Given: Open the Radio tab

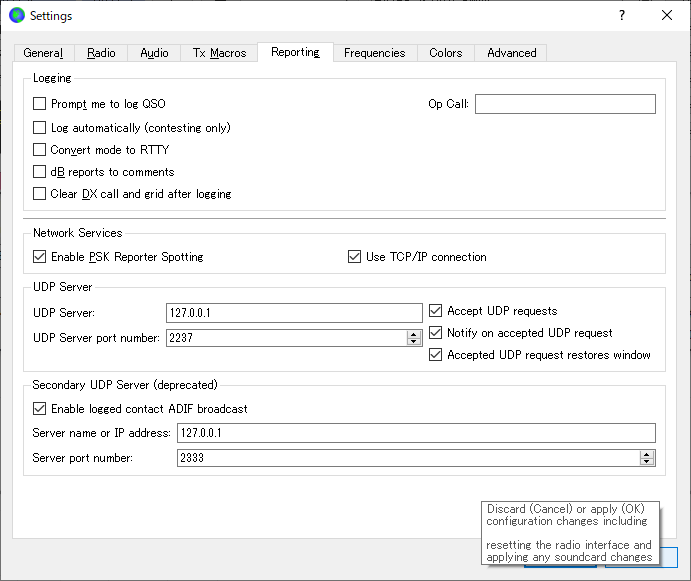Looking at the screenshot, I should coord(101,53).
